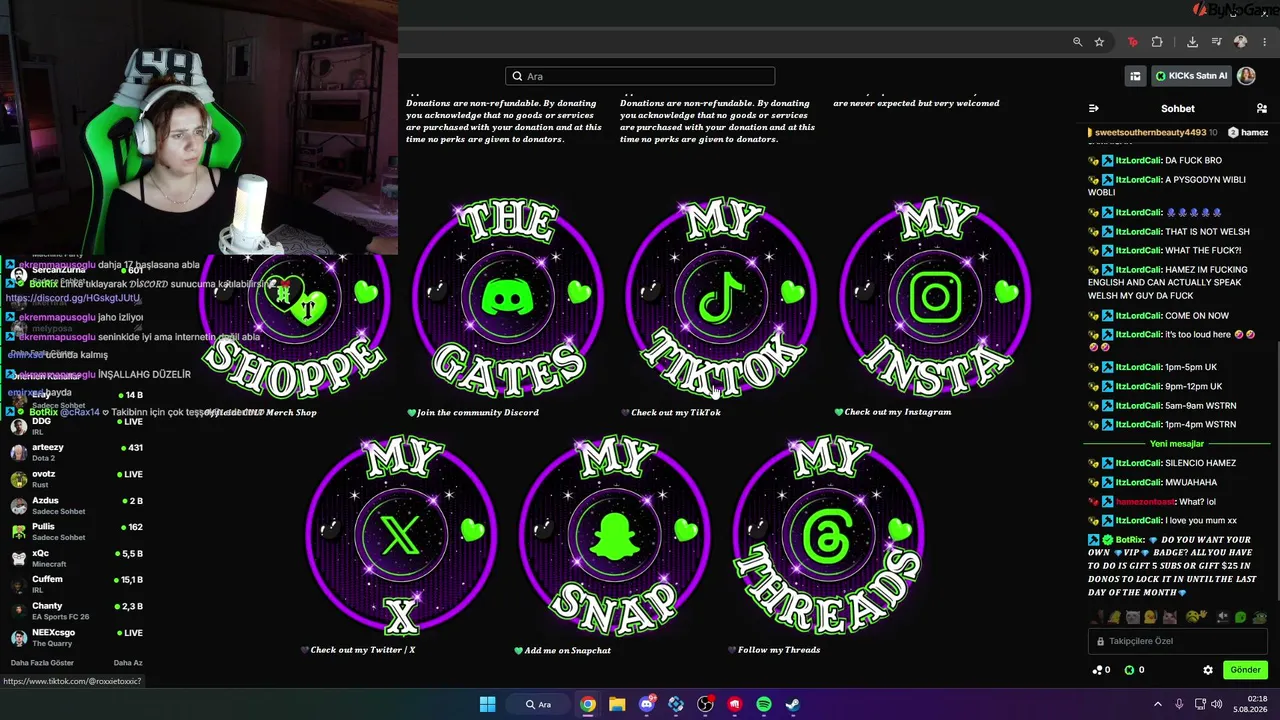Open the Kick inbox icon beside KICKs button
This screenshot has width=1280, height=720.
click(1135, 76)
